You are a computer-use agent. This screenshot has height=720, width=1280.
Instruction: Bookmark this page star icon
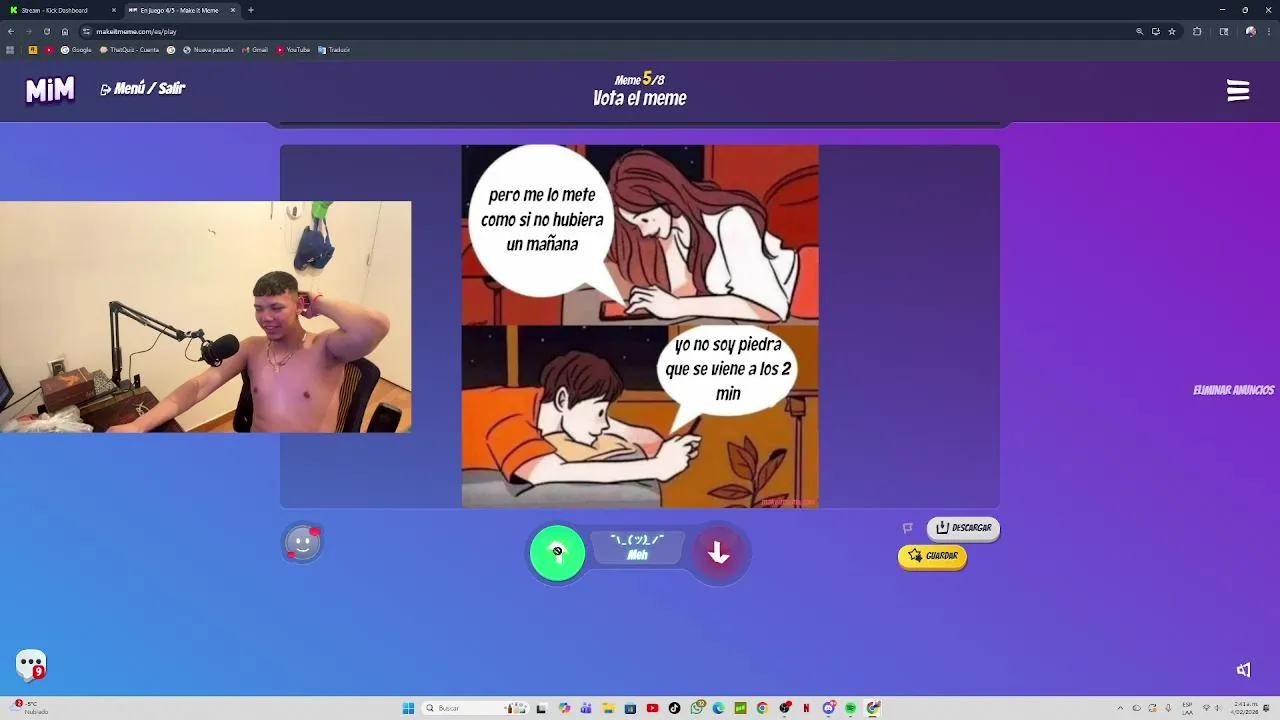(1172, 31)
